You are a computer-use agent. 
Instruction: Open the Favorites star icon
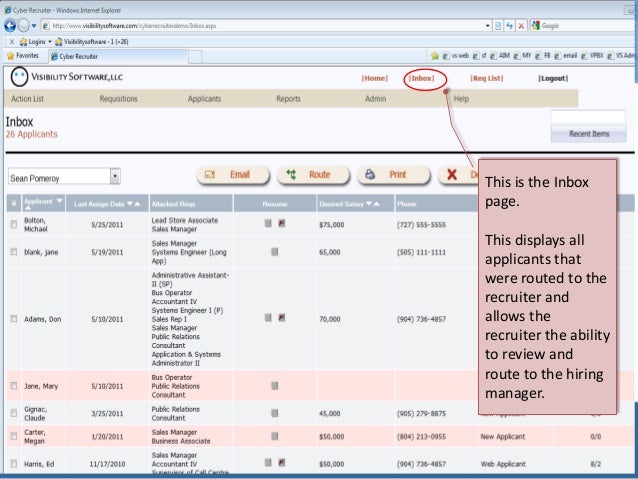[11, 56]
